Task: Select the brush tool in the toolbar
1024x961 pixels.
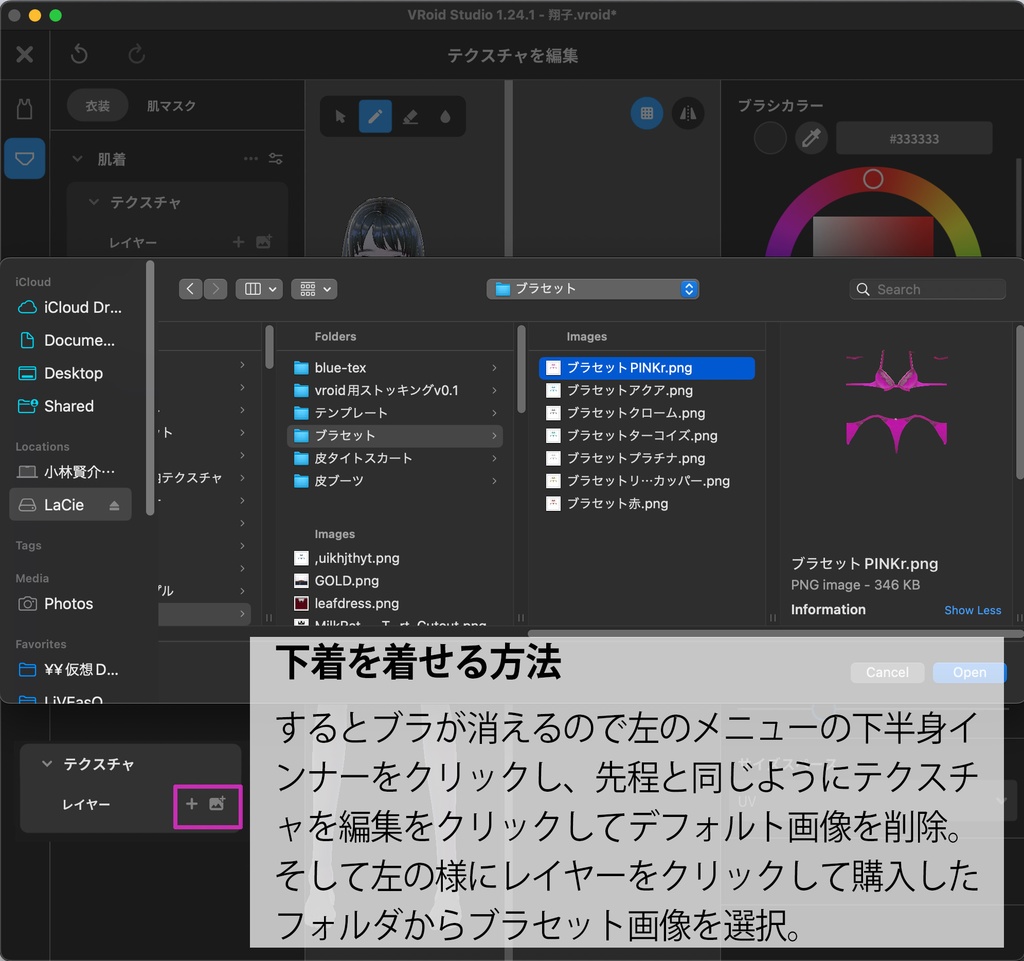Action: pyautogui.click(x=375, y=116)
